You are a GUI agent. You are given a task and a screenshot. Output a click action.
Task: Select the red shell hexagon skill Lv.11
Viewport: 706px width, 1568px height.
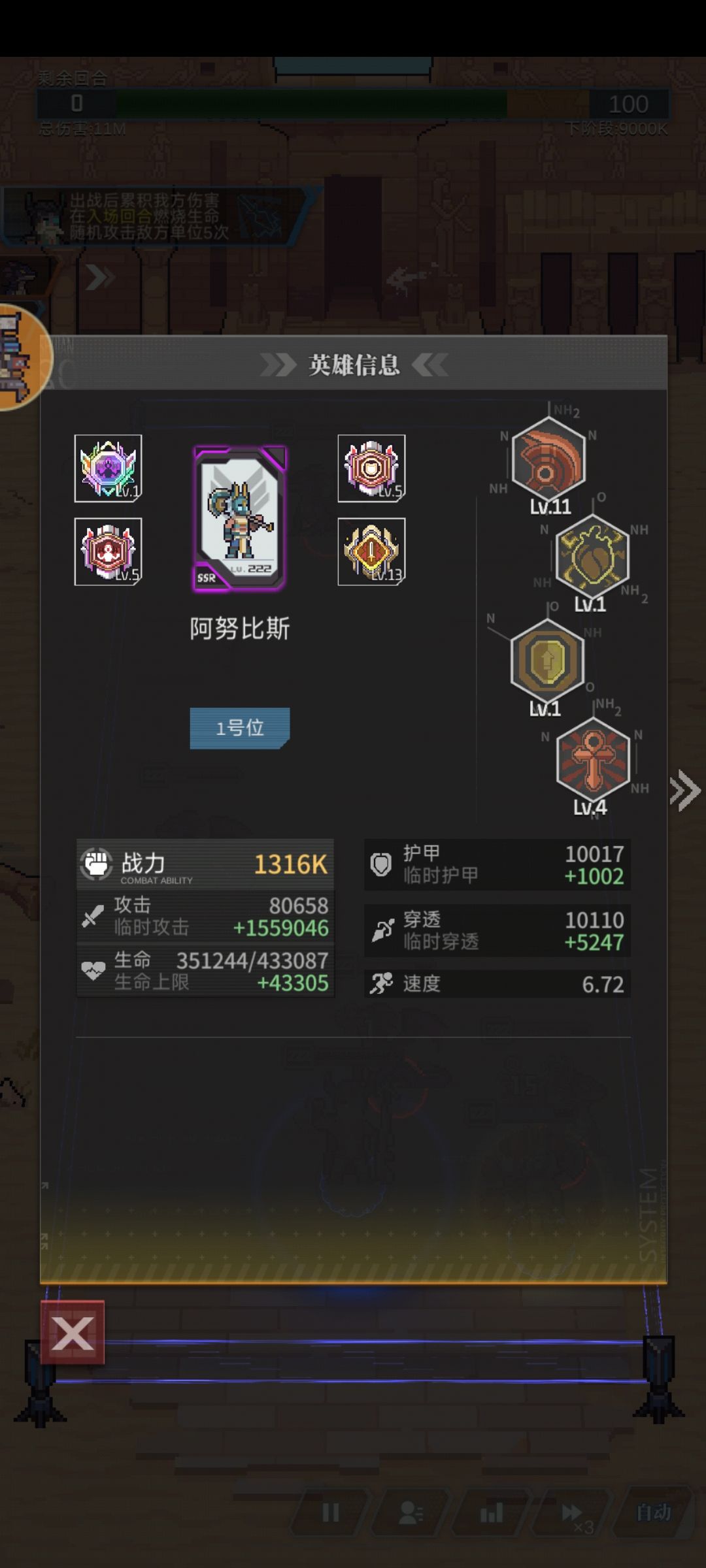(x=548, y=459)
